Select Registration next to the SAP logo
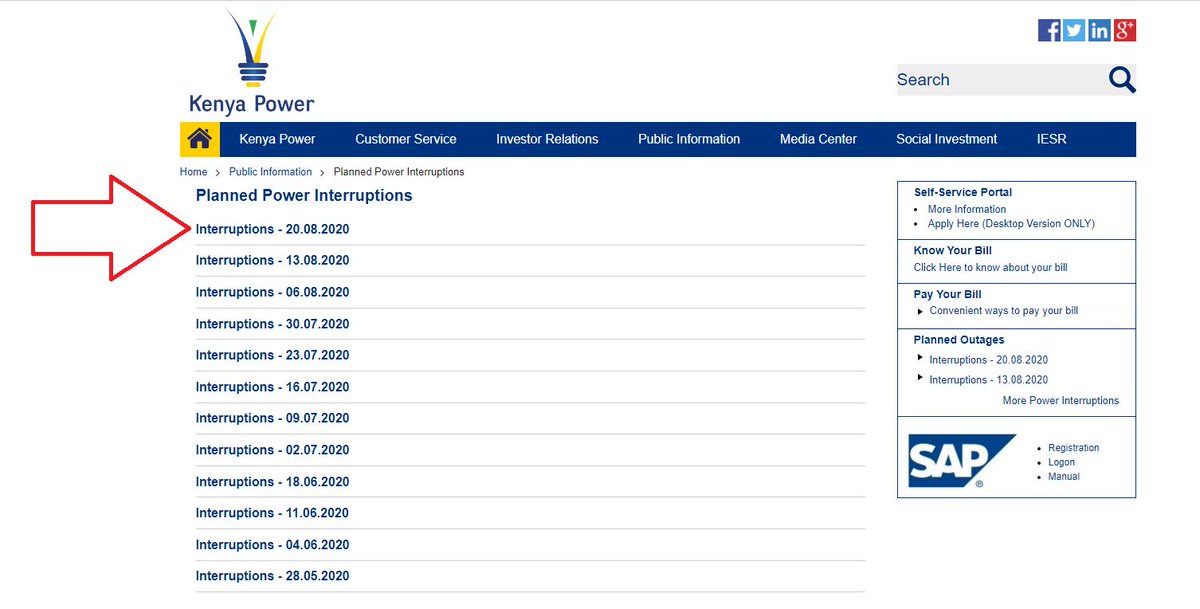The height and width of the screenshot is (609, 1200). pyautogui.click(x=1074, y=447)
